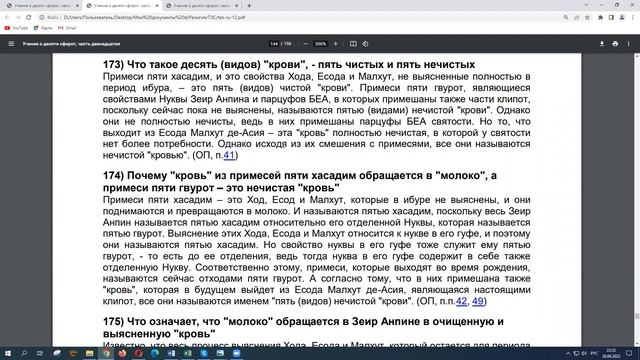Screen dimensions: 640x360
Task: Open the taskbar clock and calendar
Action: [611, 353]
